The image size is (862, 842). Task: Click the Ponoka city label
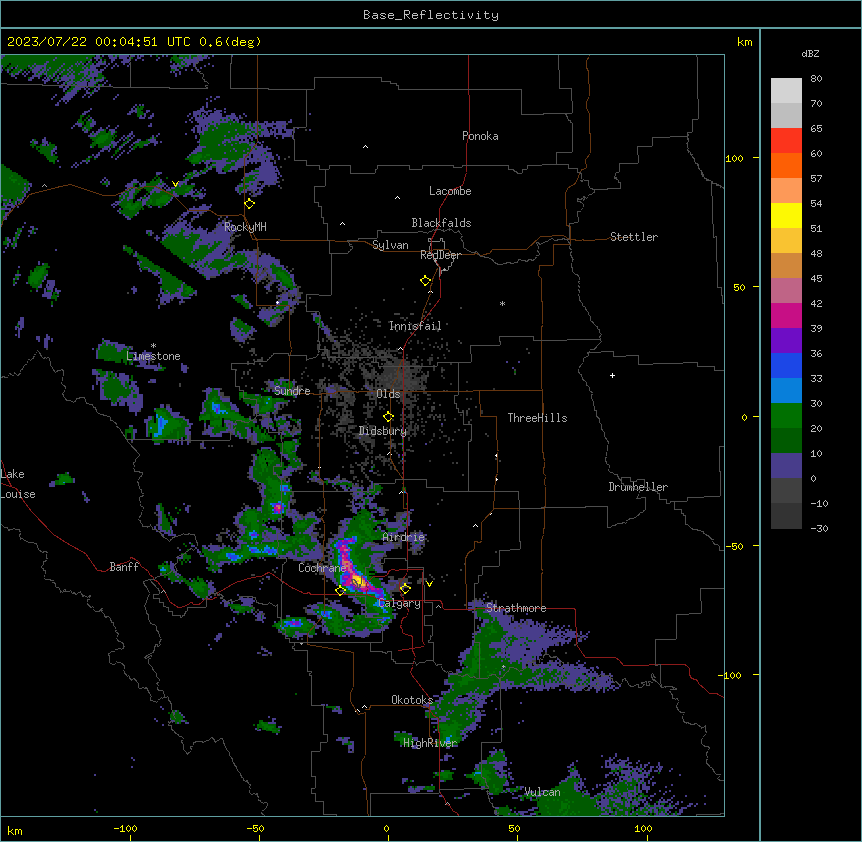(480, 136)
